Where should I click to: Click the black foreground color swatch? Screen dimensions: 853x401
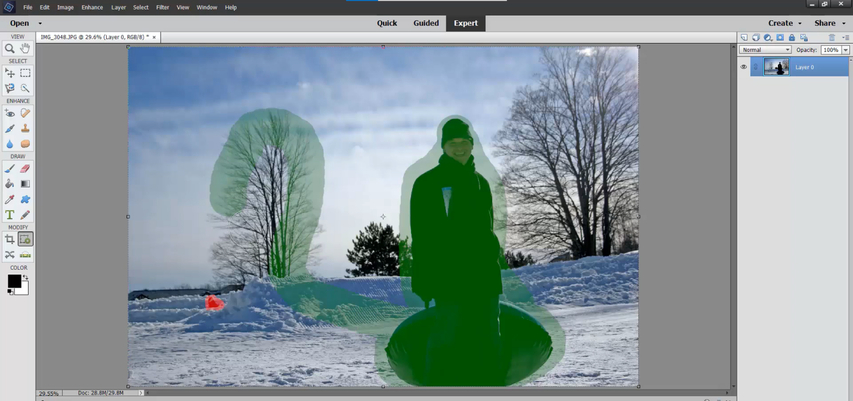14,281
